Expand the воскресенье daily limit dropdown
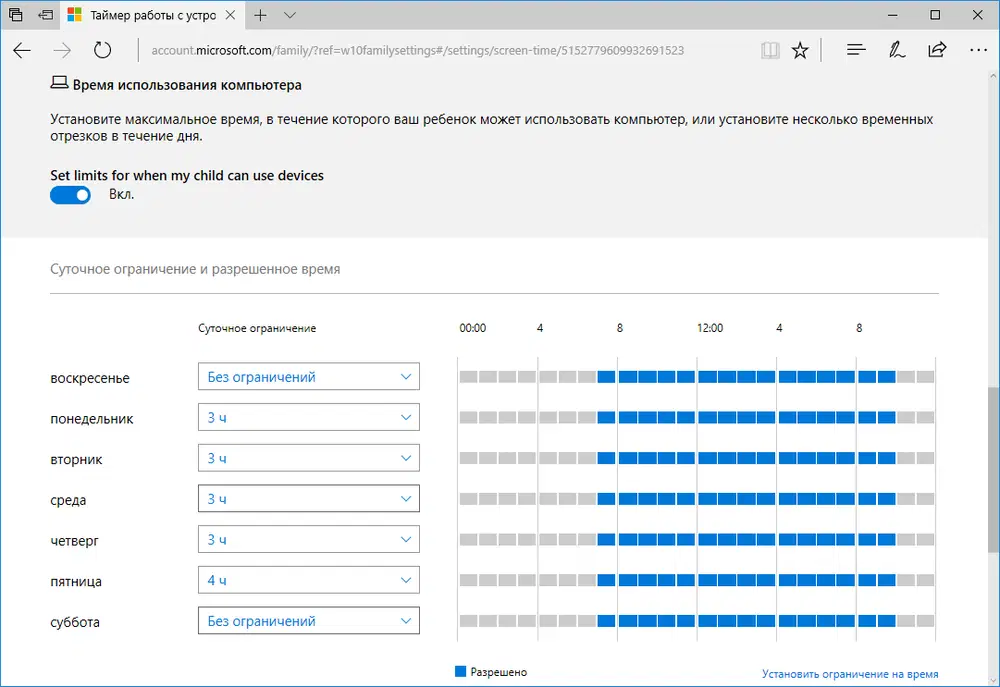The image size is (1000, 687). pyautogui.click(x=309, y=377)
